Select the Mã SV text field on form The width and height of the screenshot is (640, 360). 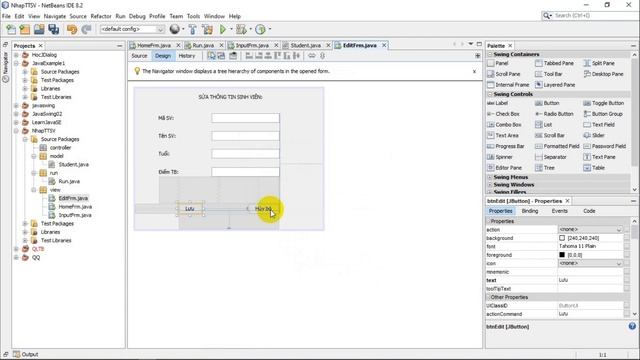coord(246,118)
